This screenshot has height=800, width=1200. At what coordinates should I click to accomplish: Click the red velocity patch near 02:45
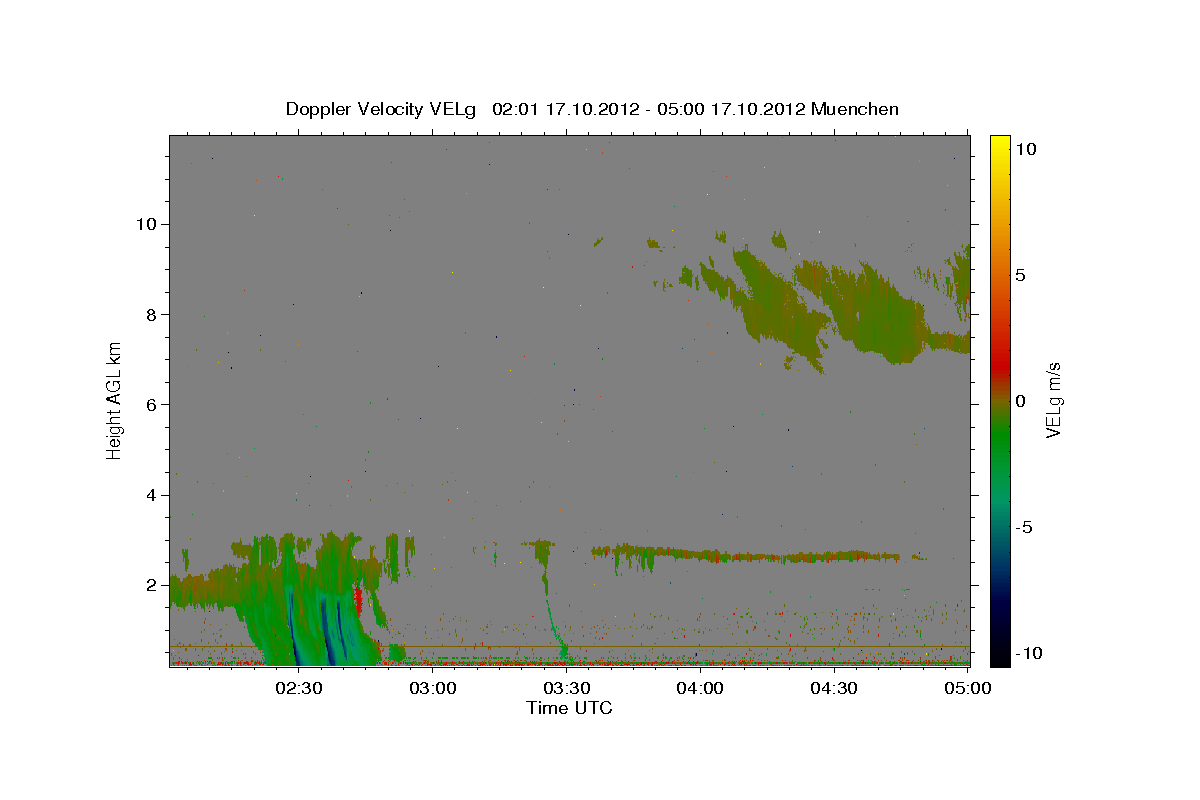point(358,603)
